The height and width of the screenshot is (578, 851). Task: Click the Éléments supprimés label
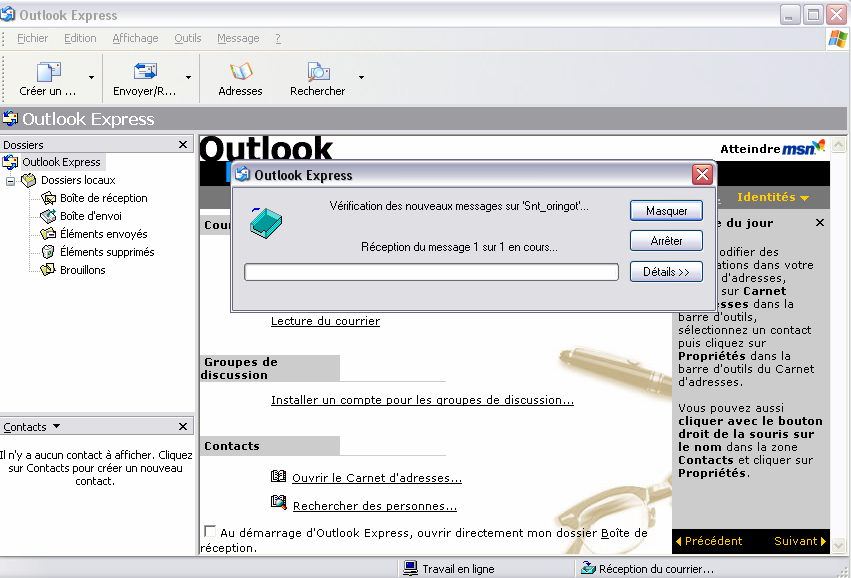coord(107,252)
